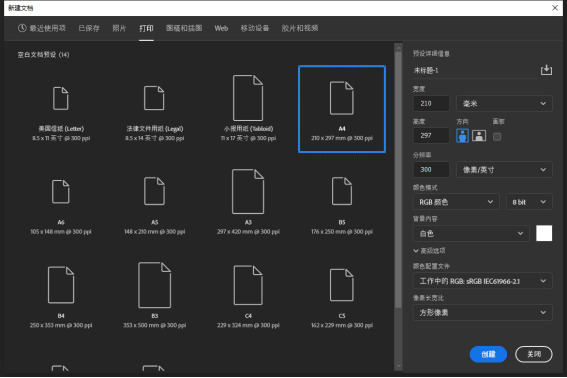Click the clock icon of 最近使用项
The height and width of the screenshot is (378, 567).
[22, 28]
